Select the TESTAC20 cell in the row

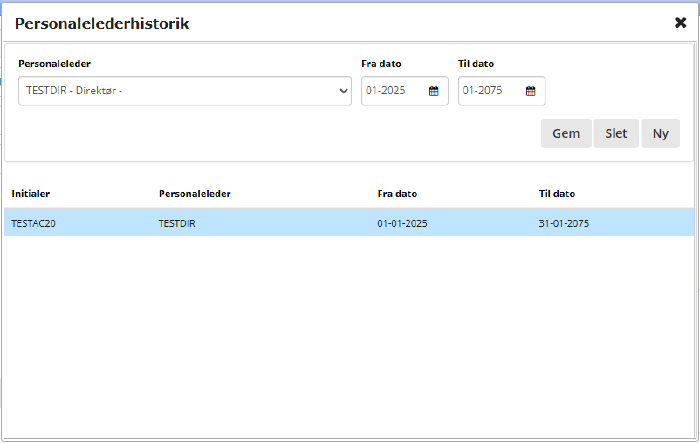point(33,223)
